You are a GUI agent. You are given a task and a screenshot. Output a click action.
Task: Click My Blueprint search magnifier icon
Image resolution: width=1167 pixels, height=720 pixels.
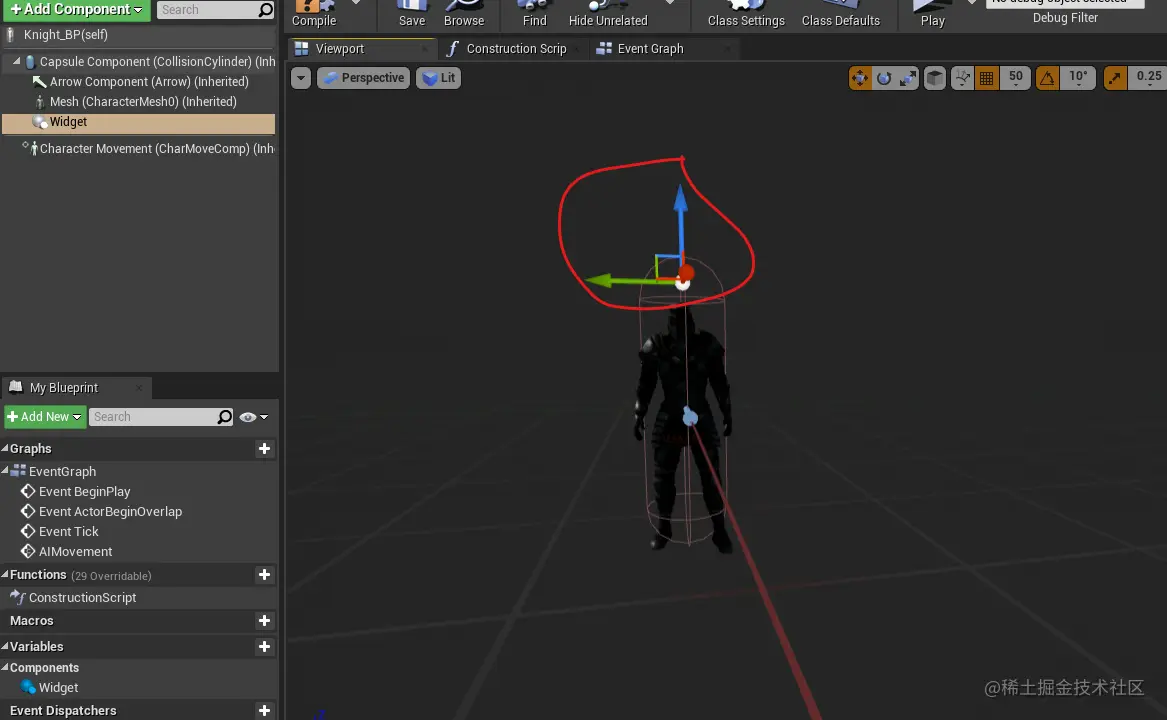[225, 417]
